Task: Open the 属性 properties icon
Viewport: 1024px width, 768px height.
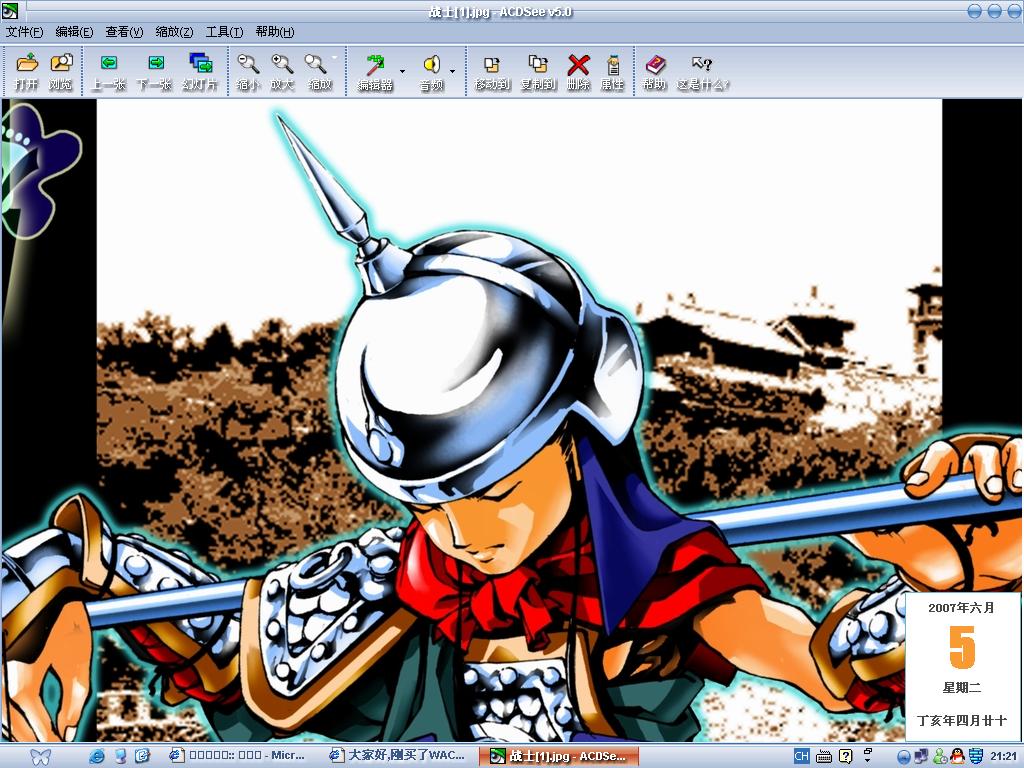Action: click(613, 64)
